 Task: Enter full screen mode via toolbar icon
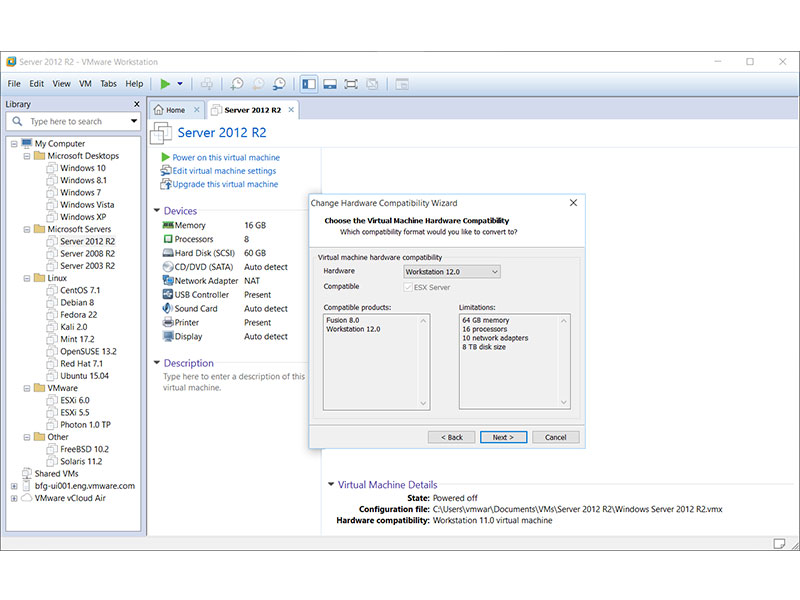pos(351,84)
